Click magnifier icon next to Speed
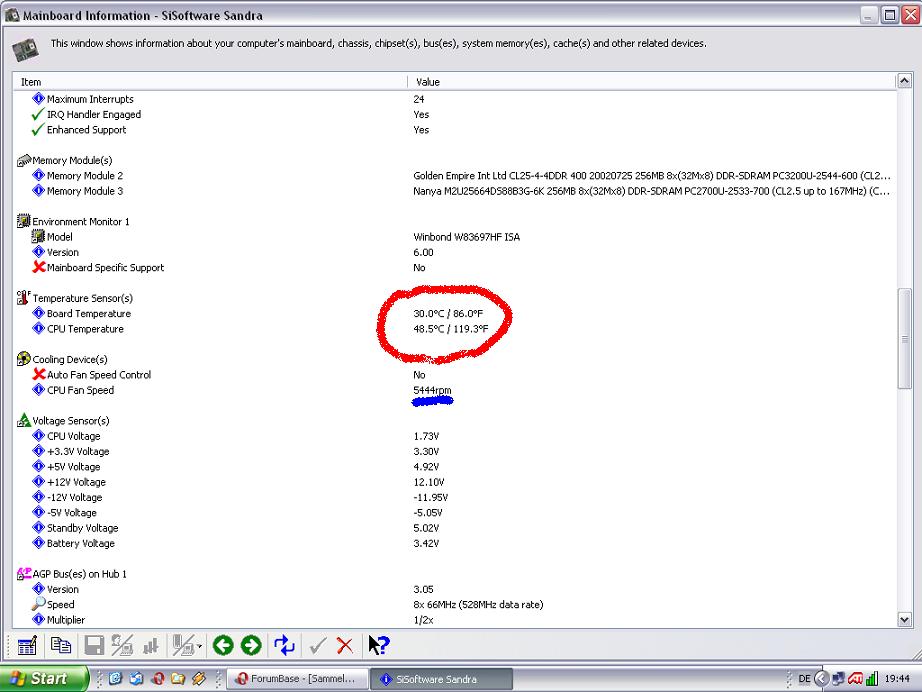 38,604
